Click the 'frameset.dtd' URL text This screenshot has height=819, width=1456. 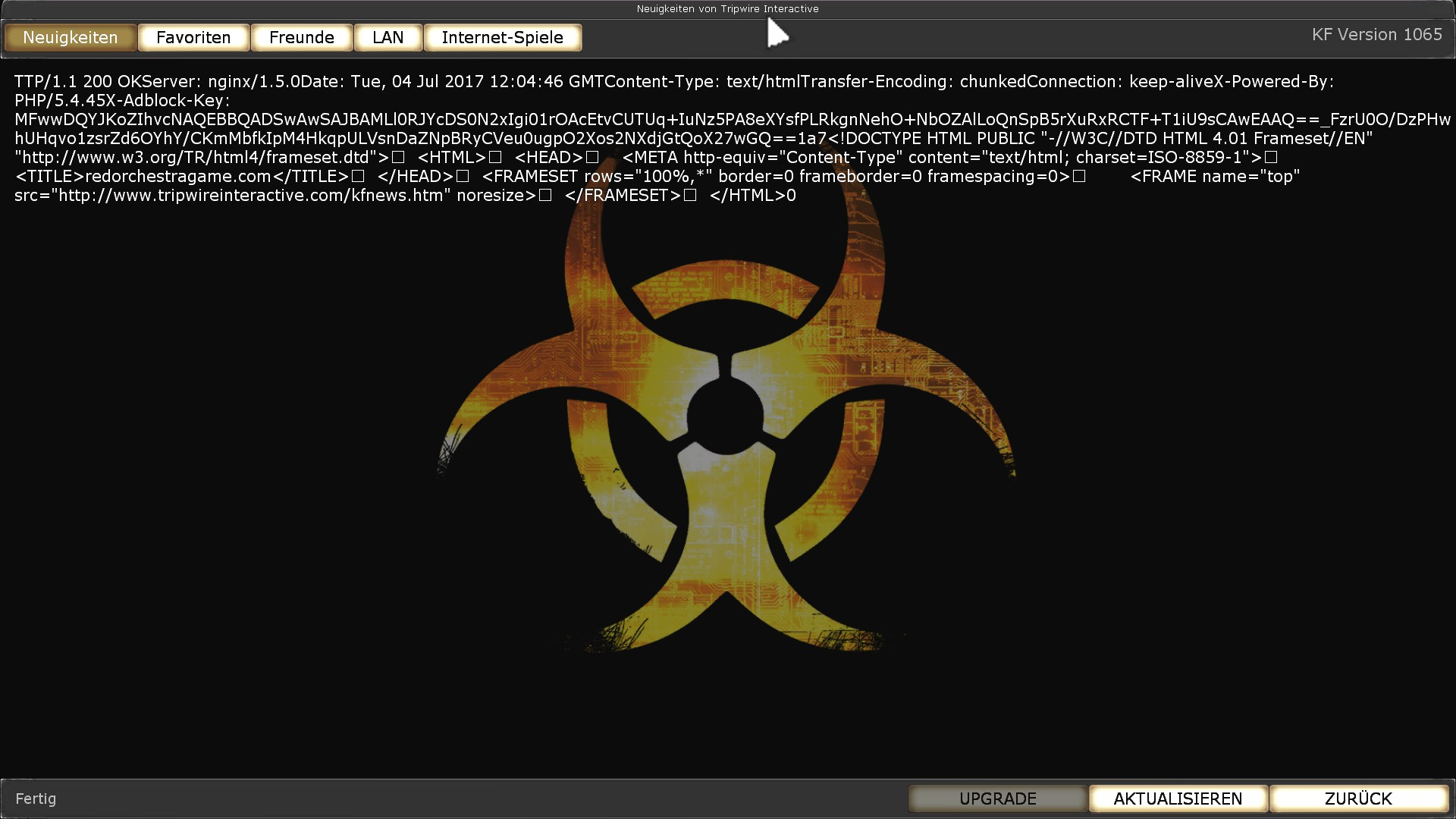coord(196,158)
